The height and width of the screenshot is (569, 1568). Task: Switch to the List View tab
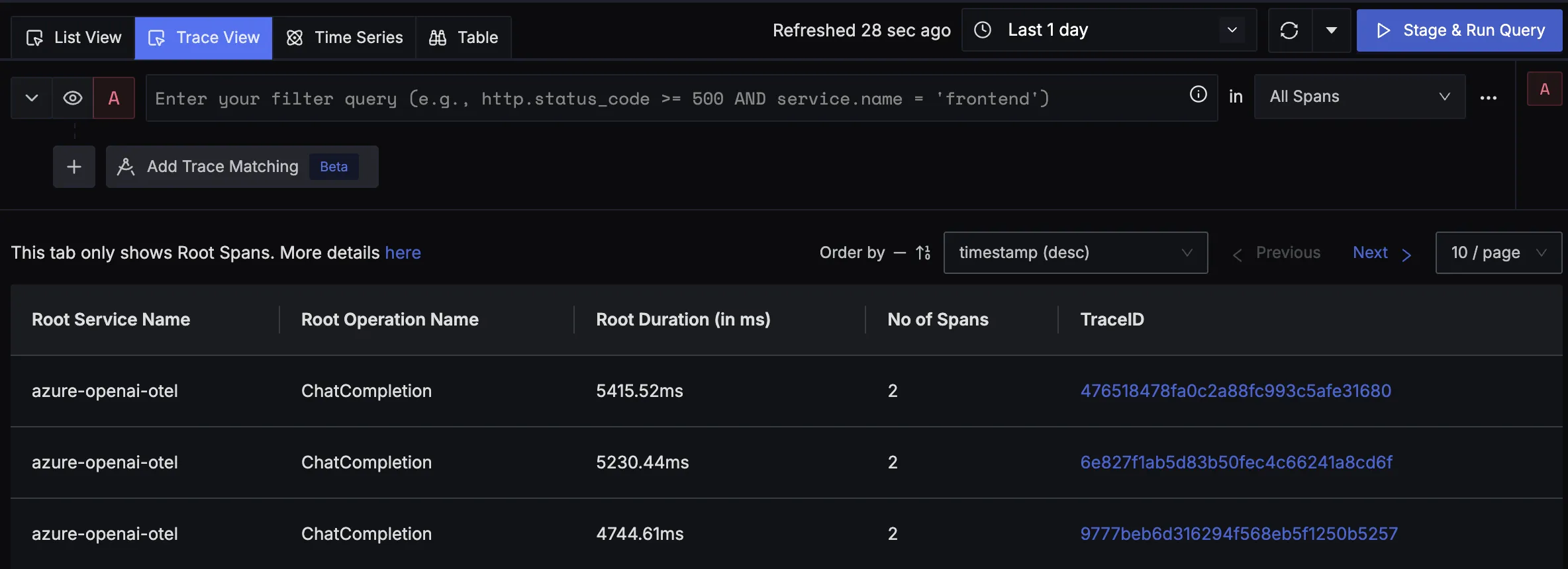pyautogui.click(x=73, y=38)
